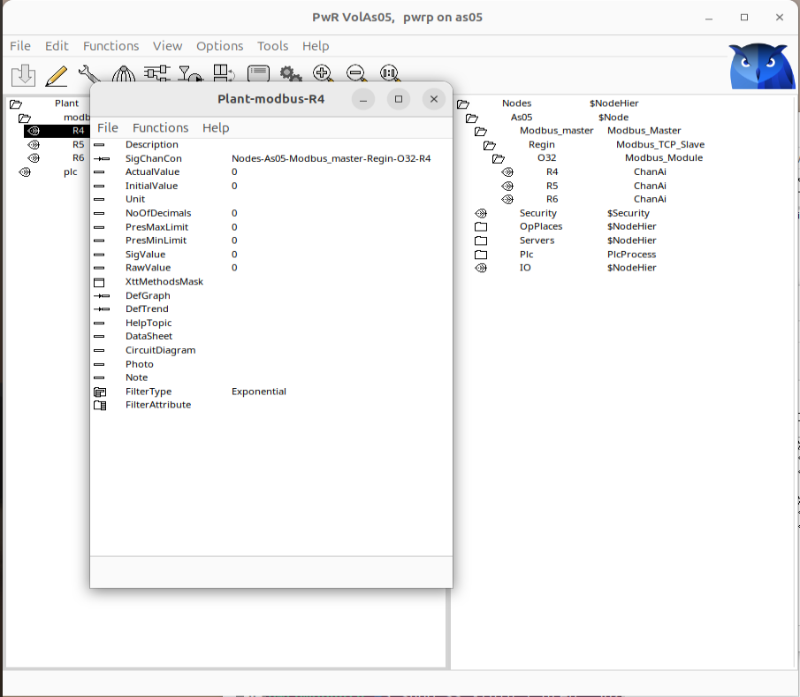Click the SigChanCon value Nodes-As05-Modbus_master-Regin-O32-R4
The height and width of the screenshot is (697, 800).
click(x=331, y=158)
